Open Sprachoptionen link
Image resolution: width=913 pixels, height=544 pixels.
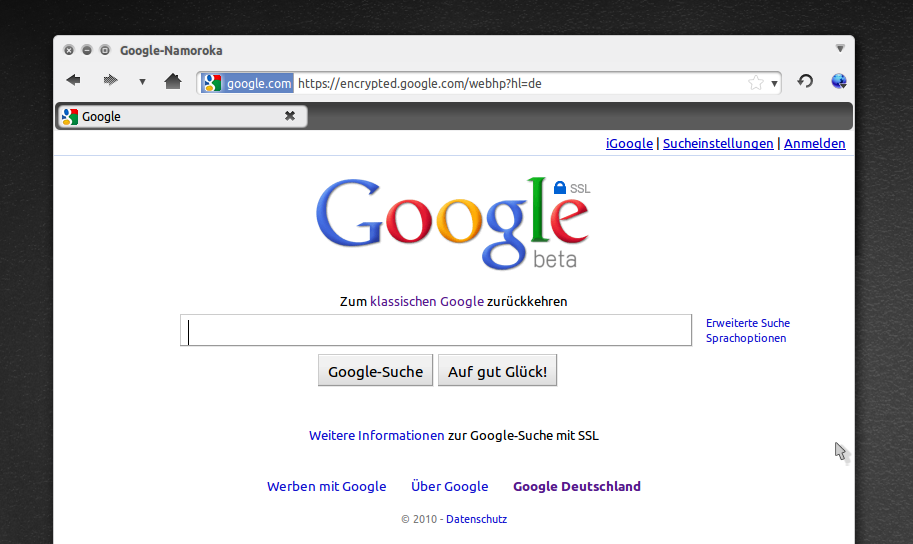746,338
